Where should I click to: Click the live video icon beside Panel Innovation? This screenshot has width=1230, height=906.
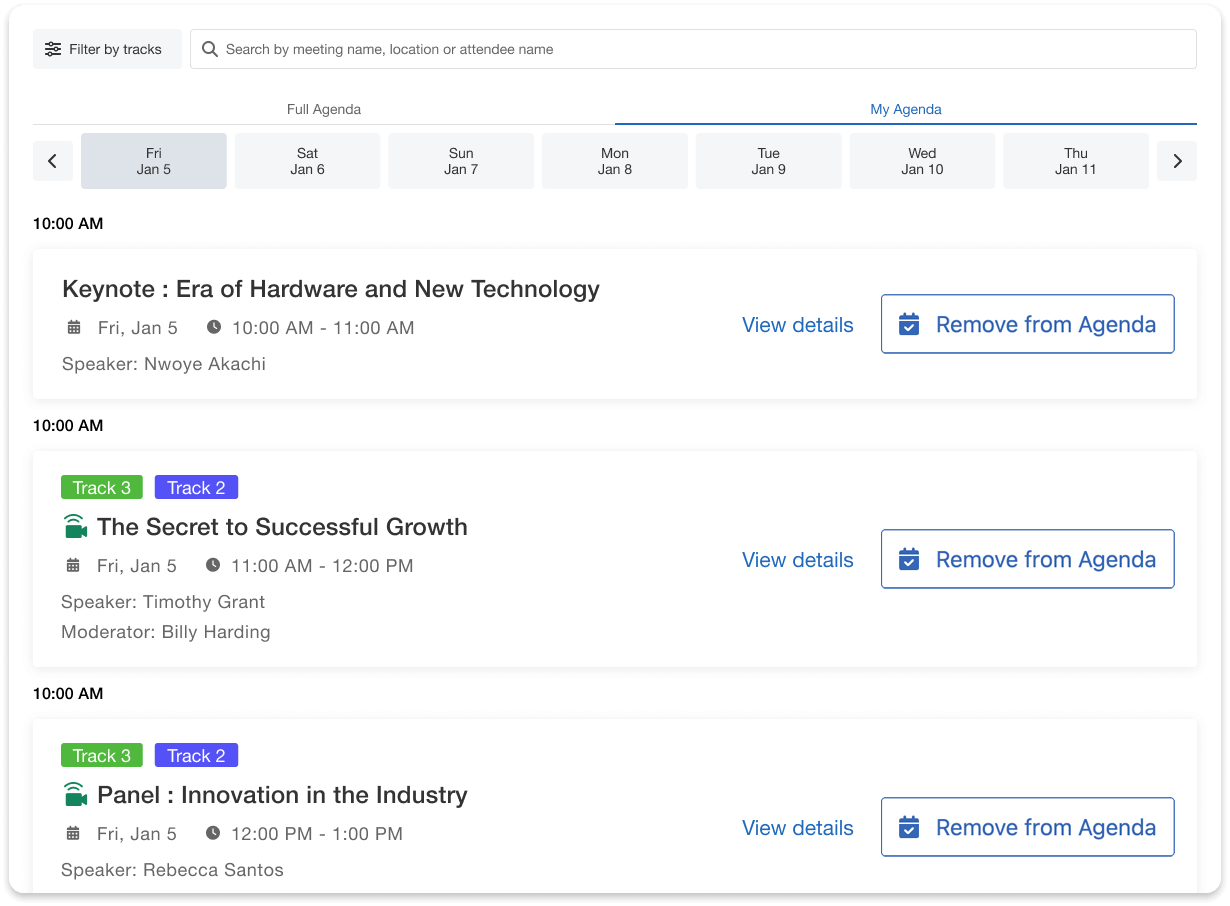coord(75,795)
